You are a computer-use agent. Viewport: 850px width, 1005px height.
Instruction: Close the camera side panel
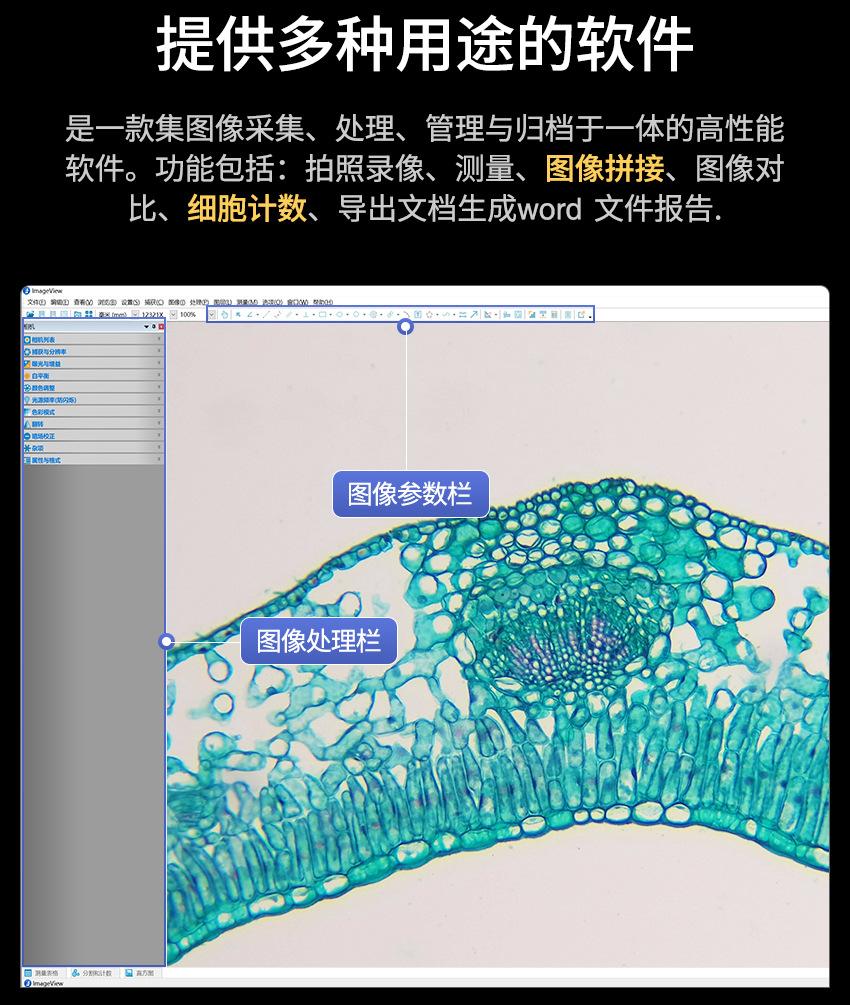pyautogui.click(x=161, y=326)
